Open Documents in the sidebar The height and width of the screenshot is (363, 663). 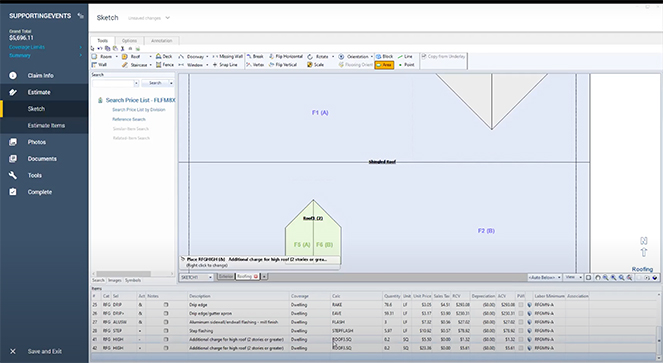42,159
